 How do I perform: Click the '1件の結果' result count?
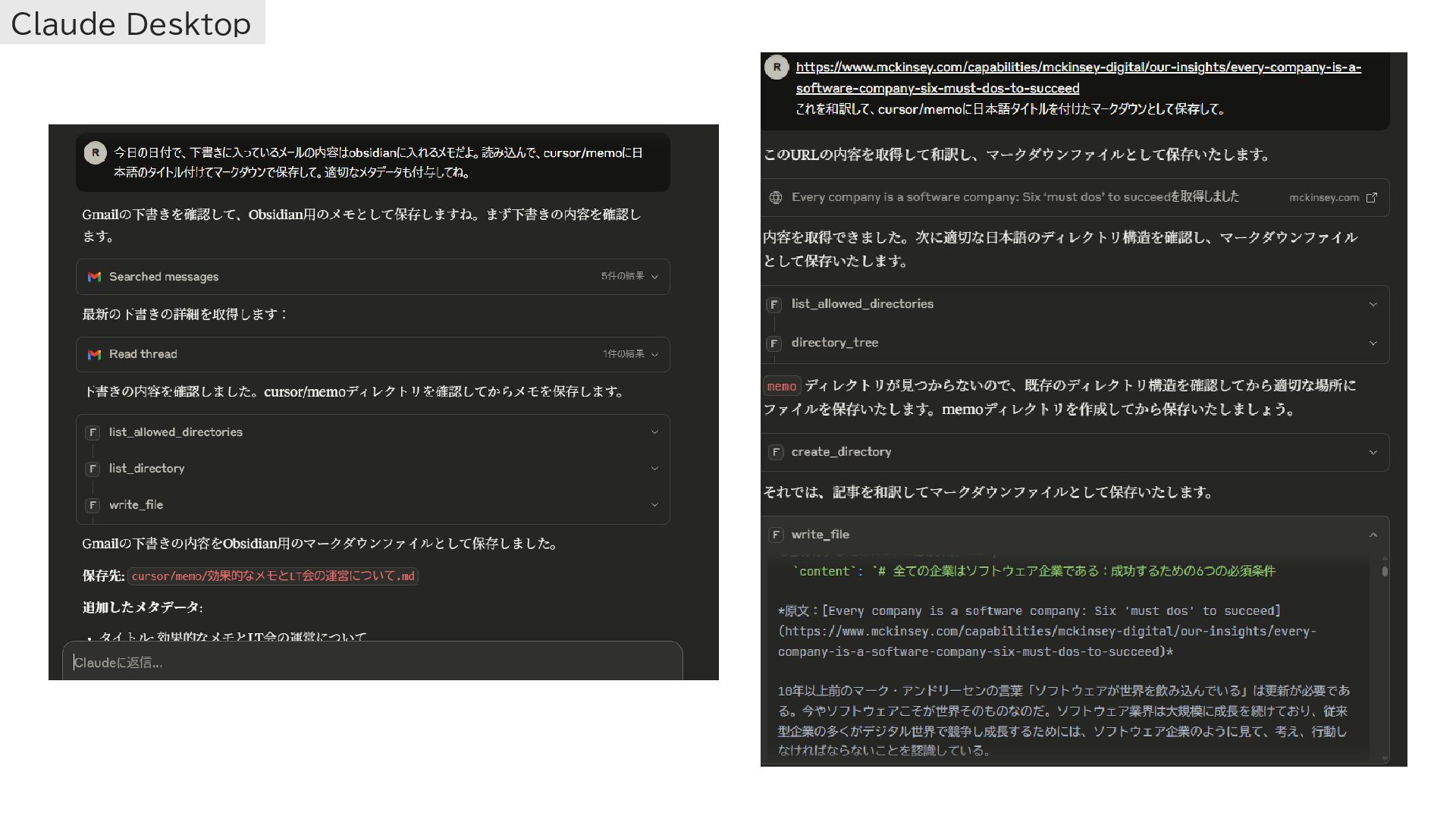623,354
